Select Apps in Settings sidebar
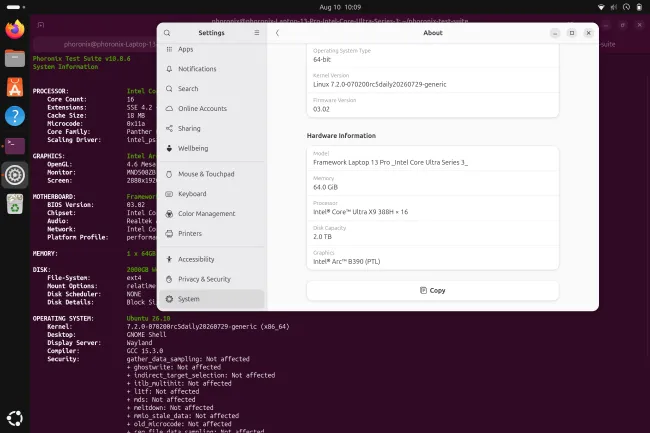This screenshot has height=433, width=650. 212,49
